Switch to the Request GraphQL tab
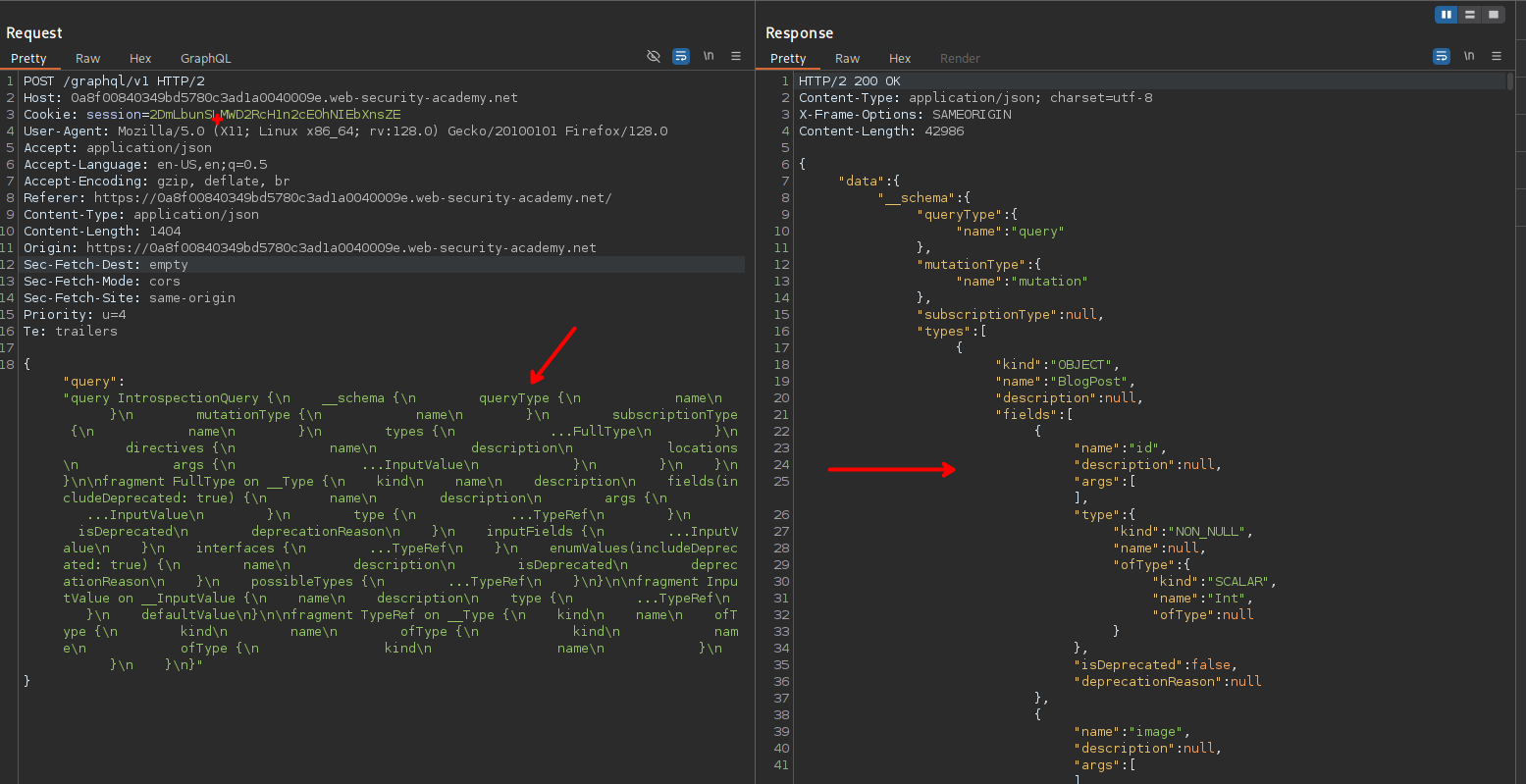The width and height of the screenshot is (1526, 784). [x=206, y=59]
